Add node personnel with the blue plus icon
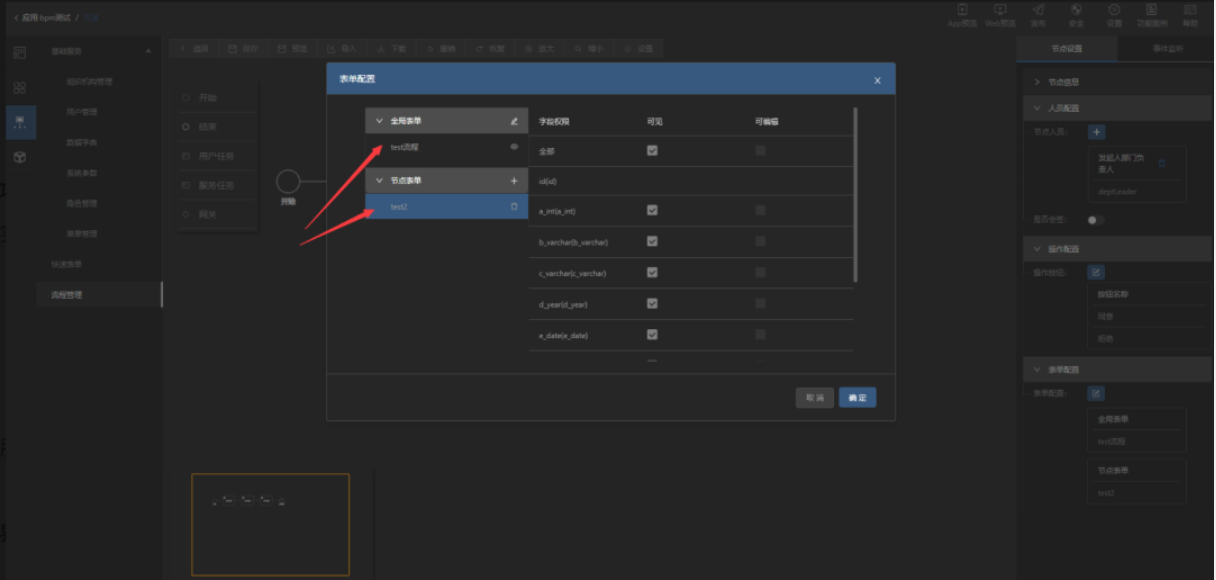This screenshot has height=580, width=1216. [1096, 132]
